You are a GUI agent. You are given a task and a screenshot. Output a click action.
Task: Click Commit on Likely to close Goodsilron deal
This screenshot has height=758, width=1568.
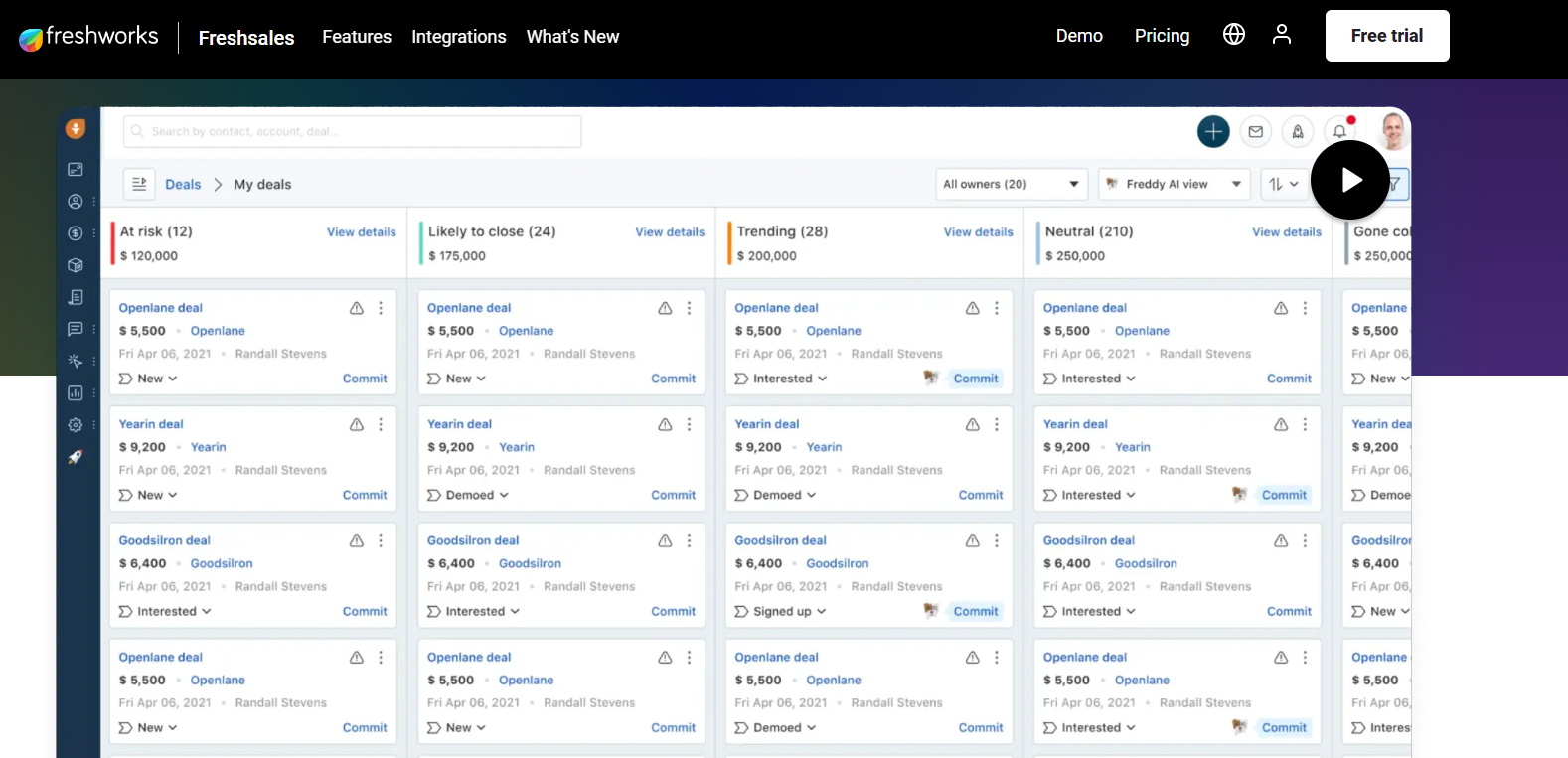pyautogui.click(x=673, y=611)
